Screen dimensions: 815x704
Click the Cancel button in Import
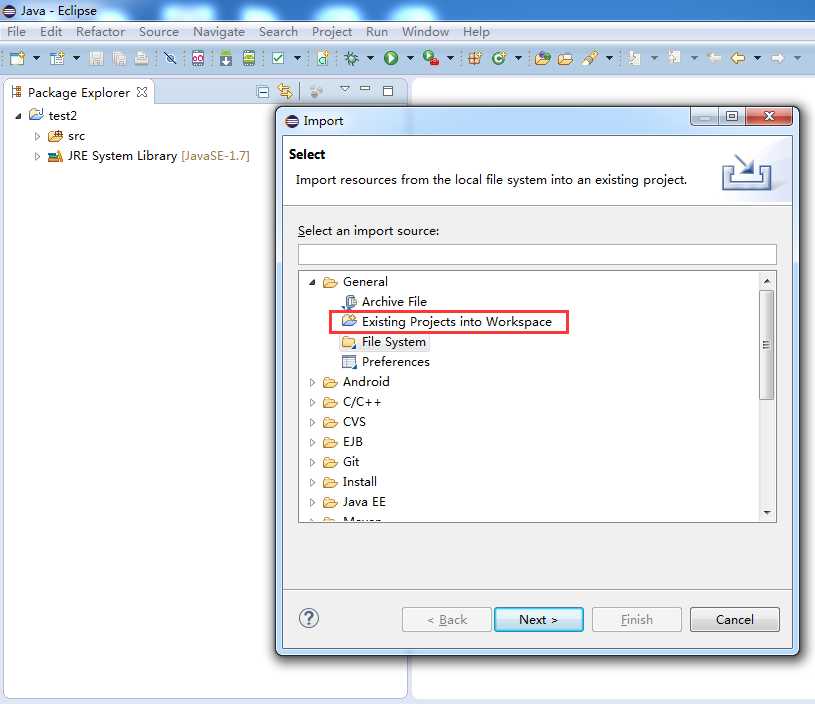coord(734,619)
